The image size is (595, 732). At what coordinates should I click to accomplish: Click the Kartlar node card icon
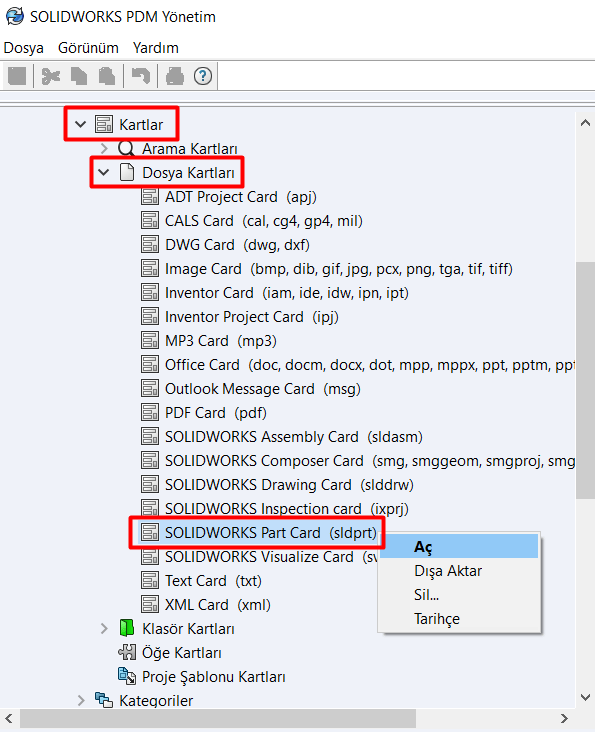coord(104,124)
